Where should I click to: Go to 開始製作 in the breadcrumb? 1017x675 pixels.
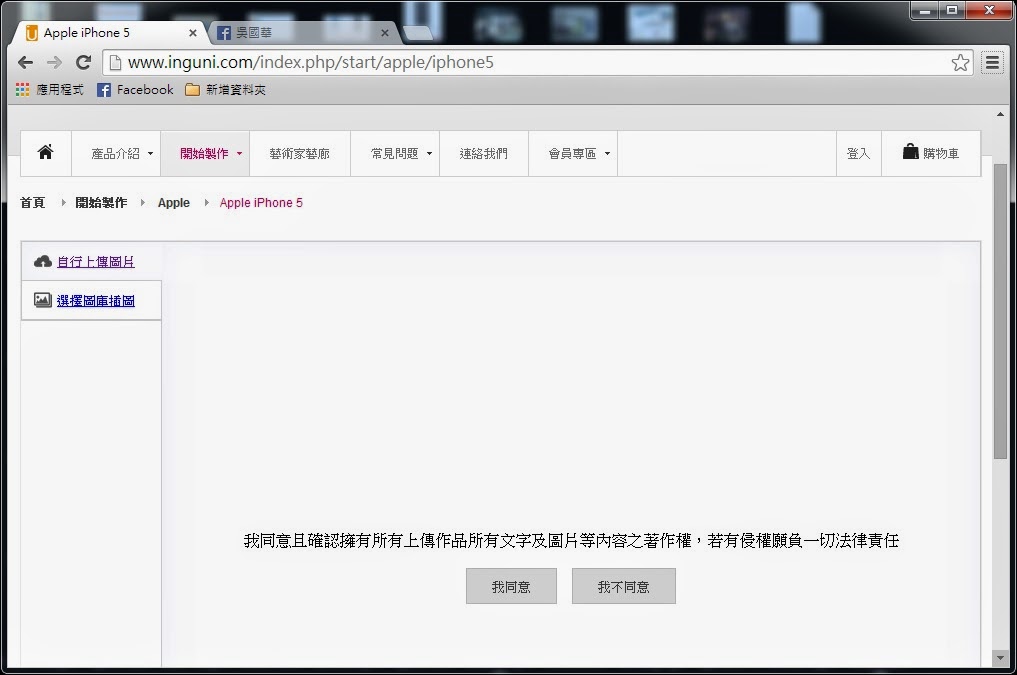(x=101, y=202)
